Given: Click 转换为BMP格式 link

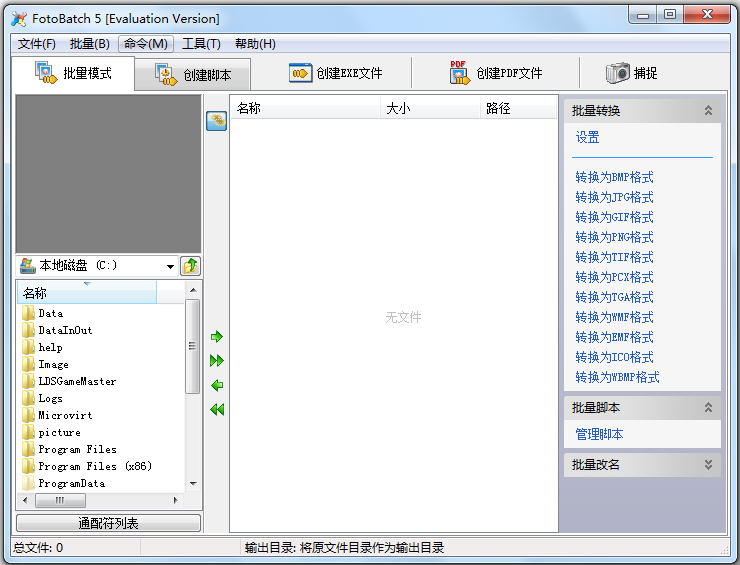Looking at the screenshot, I should pos(614,177).
